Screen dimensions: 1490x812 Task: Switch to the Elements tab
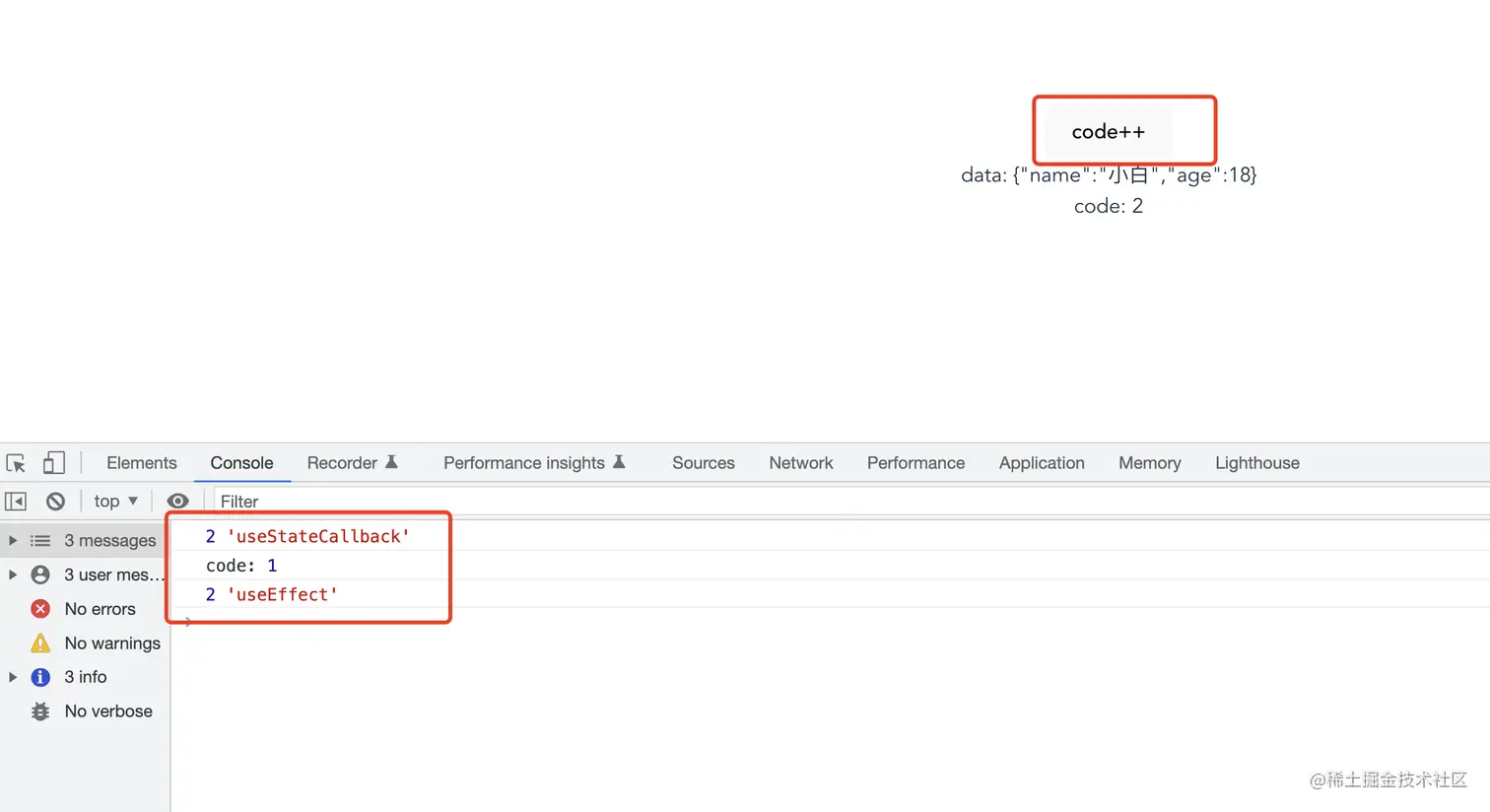[x=142, y=463]
